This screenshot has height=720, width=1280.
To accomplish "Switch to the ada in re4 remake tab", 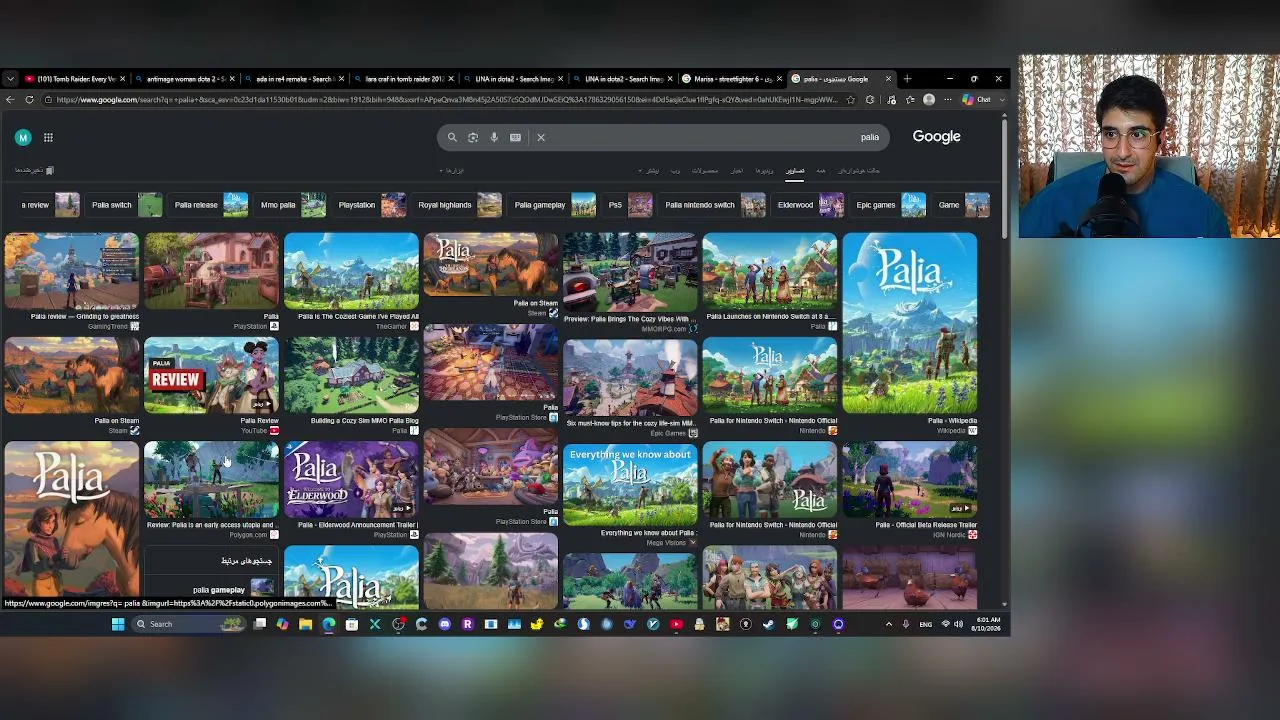I will coord(294,79).
